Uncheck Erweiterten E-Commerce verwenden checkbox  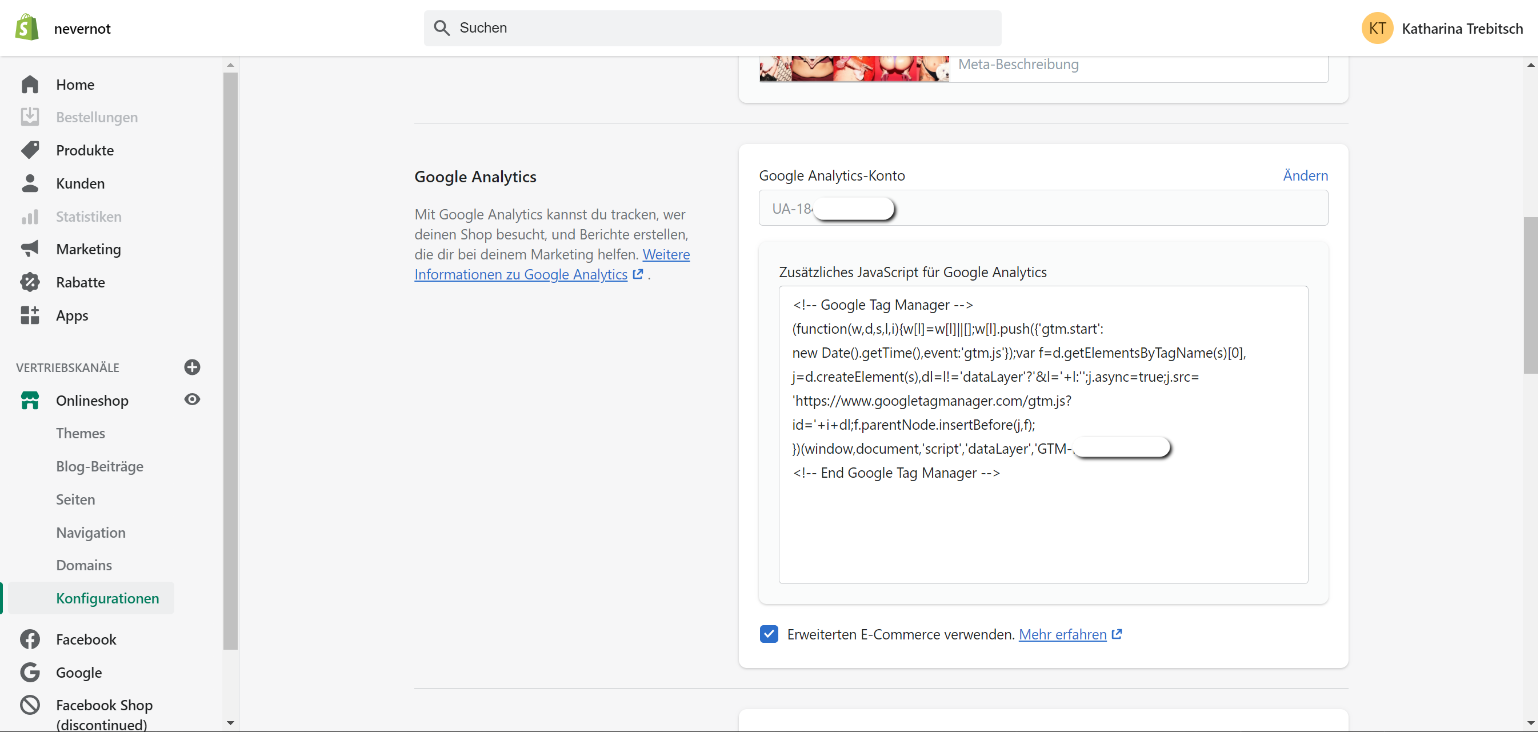[769, 634]
